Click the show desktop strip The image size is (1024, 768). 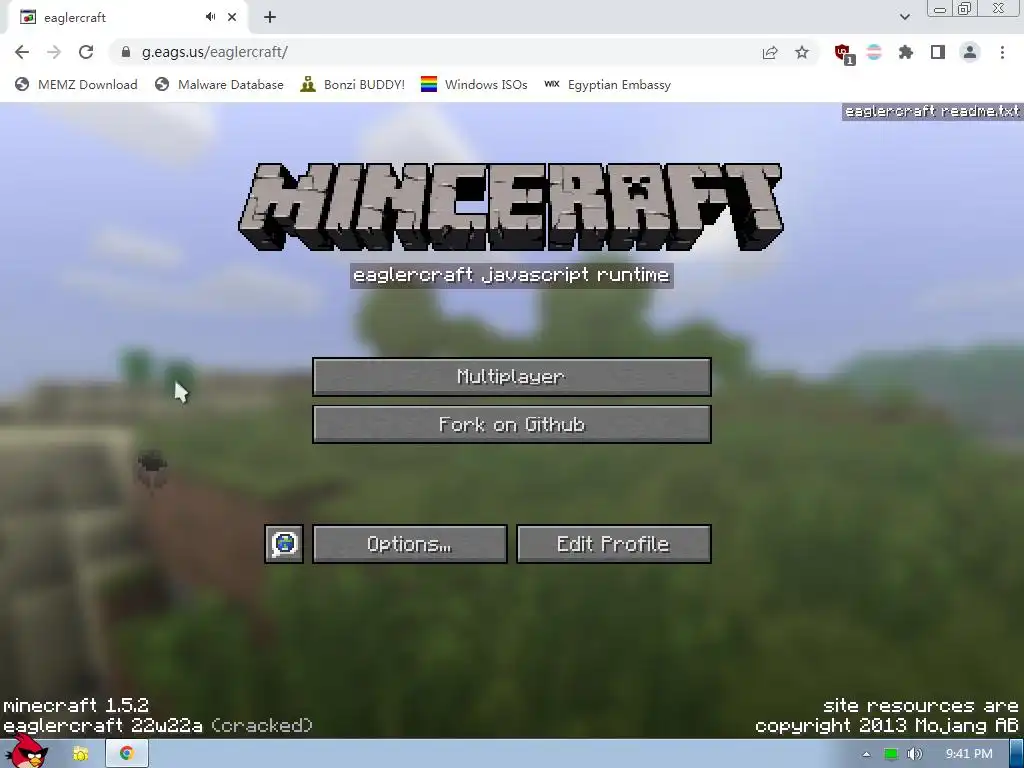1017,754
